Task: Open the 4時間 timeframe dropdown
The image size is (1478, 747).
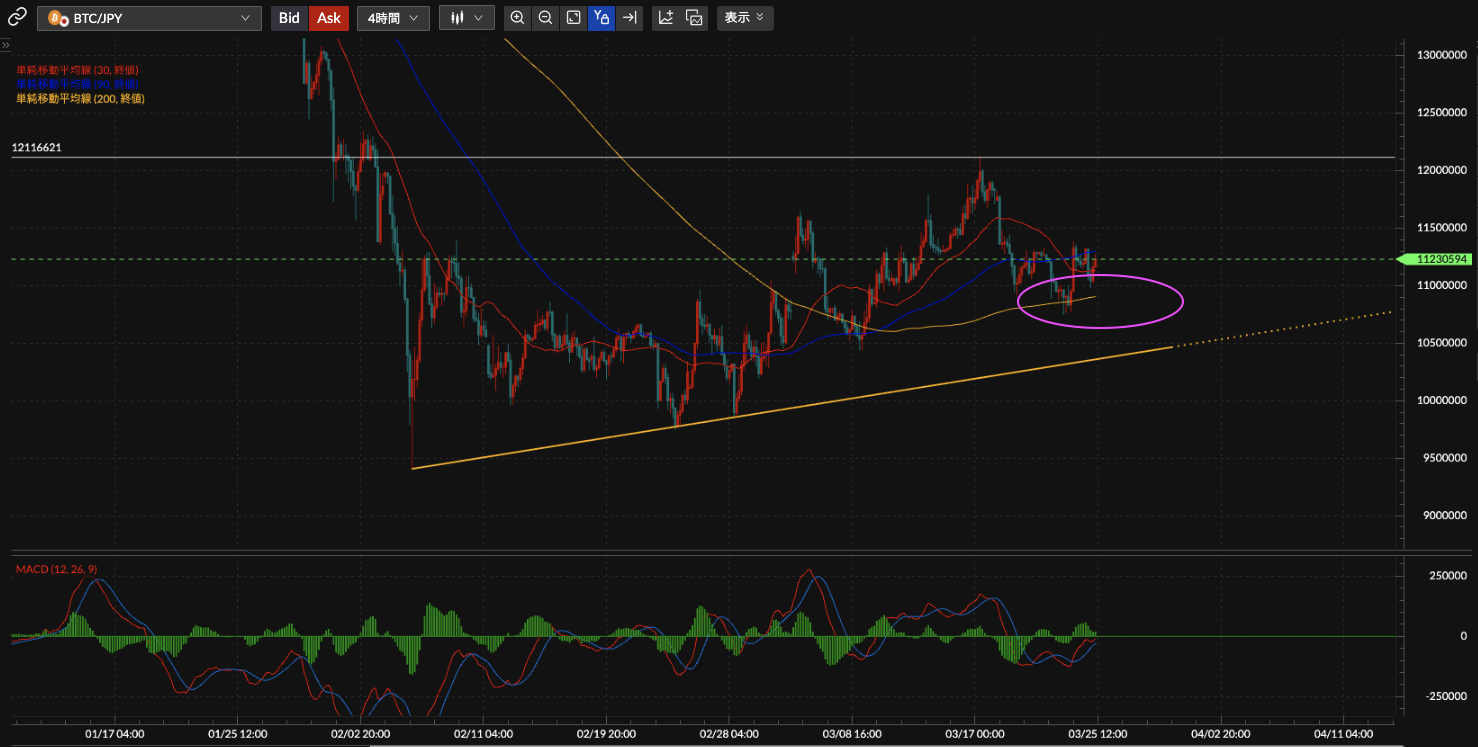Action: pyautogui.click(x=393, y=18)
